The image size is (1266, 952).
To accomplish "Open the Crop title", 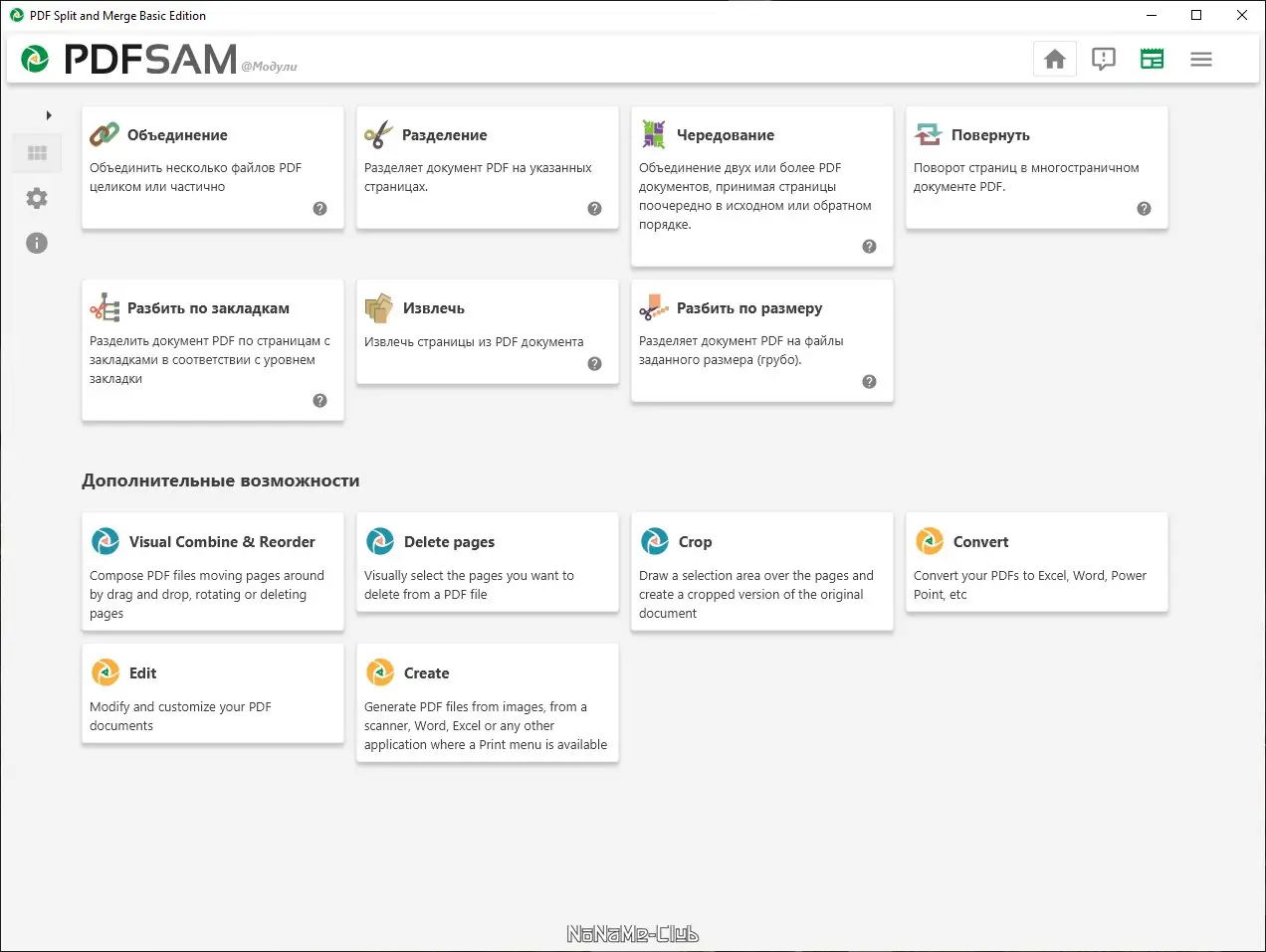I will click(695, 542).
